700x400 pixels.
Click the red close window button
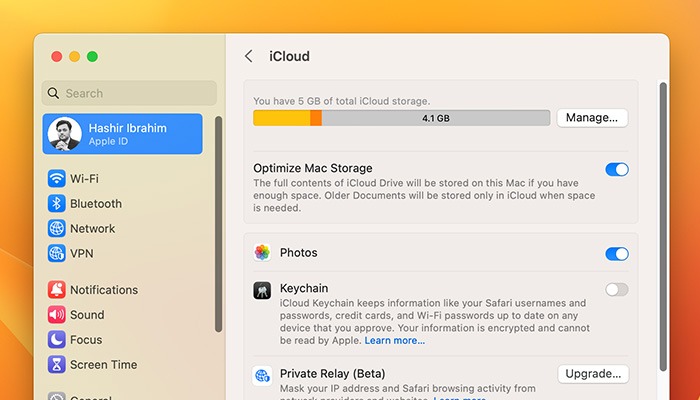pyautogui.click(x=57, y=57)
